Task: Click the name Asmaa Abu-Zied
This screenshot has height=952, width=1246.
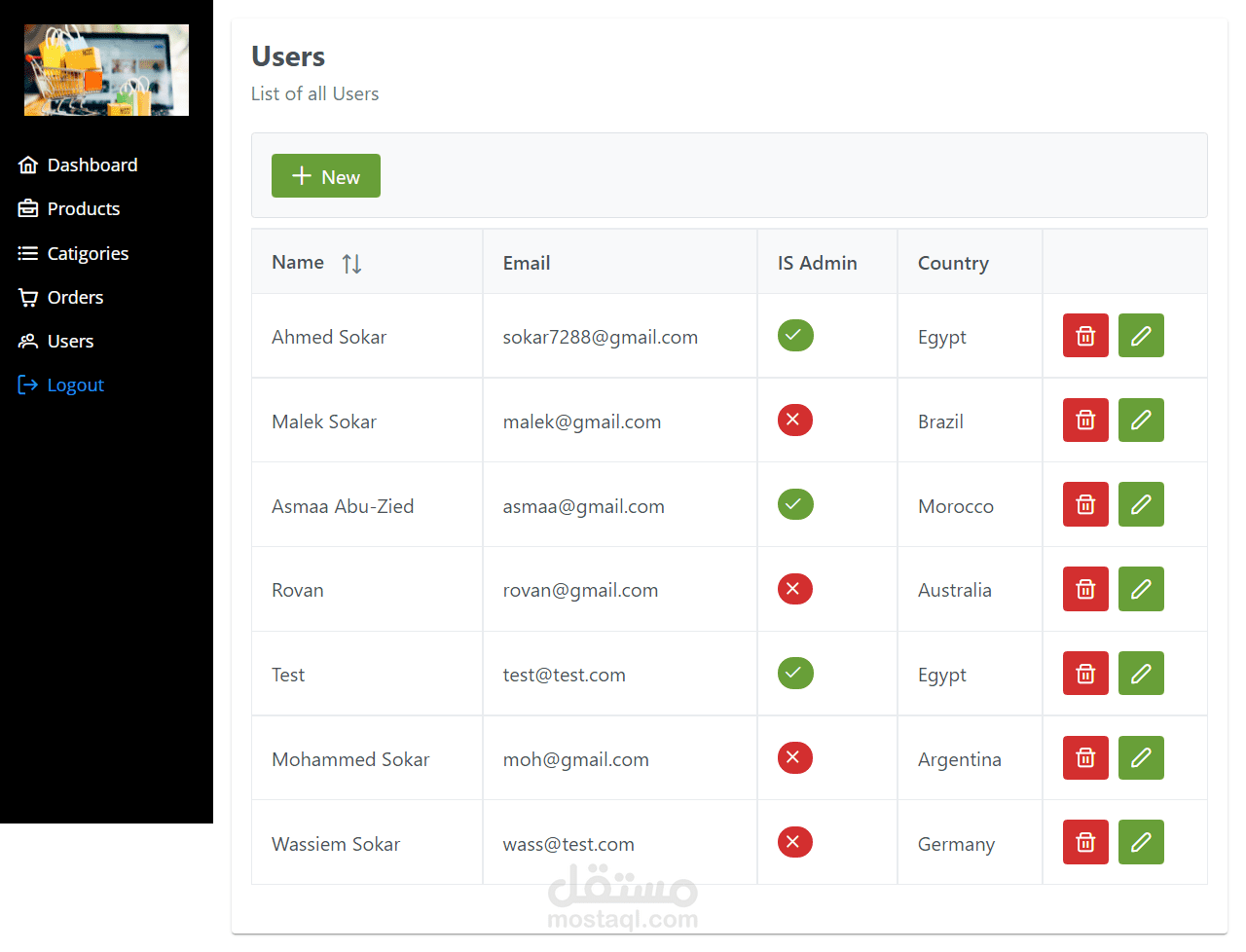Action: 343,506
